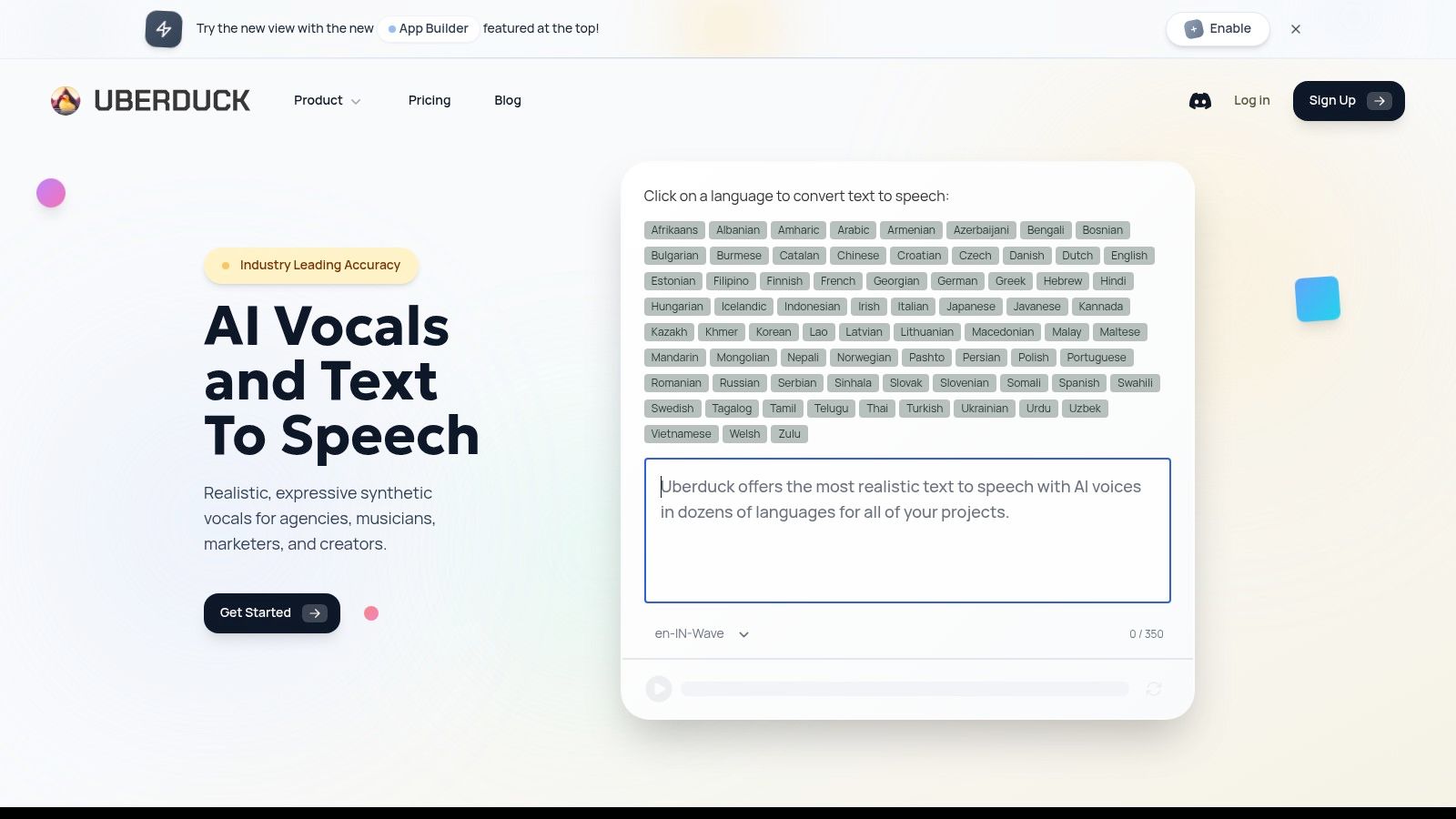The image size is (1456, 819).
Task: Click the App Builder pill in banner
Action: pos(429,29)
